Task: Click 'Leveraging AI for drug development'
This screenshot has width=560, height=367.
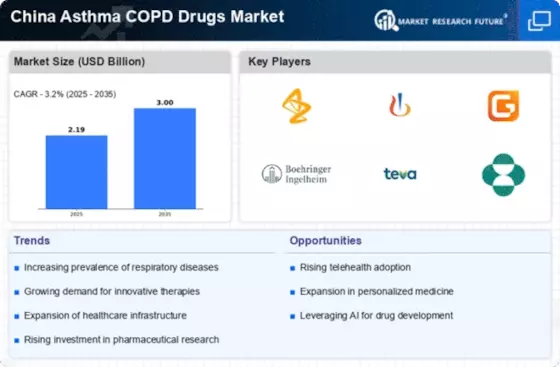Action: click(376, 316)
